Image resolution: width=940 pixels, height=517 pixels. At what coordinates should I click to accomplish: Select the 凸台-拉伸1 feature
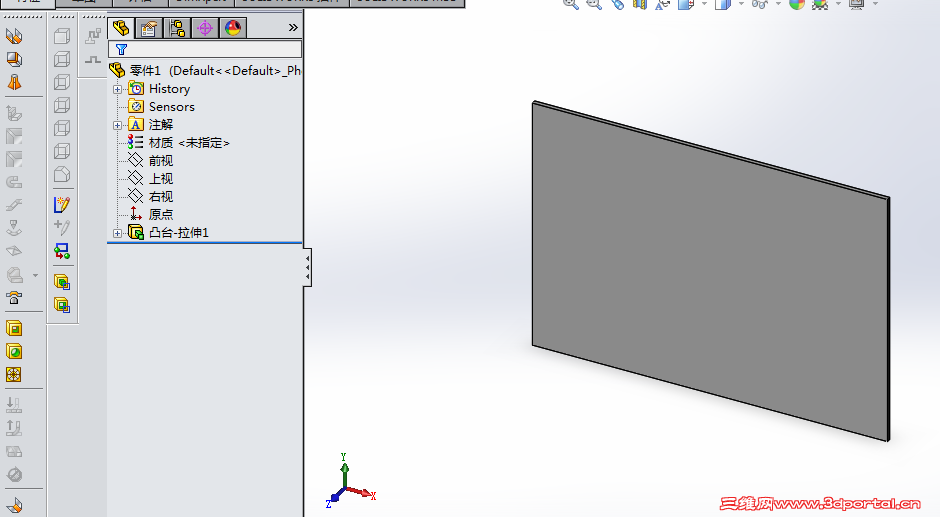[x=179, y=233]
